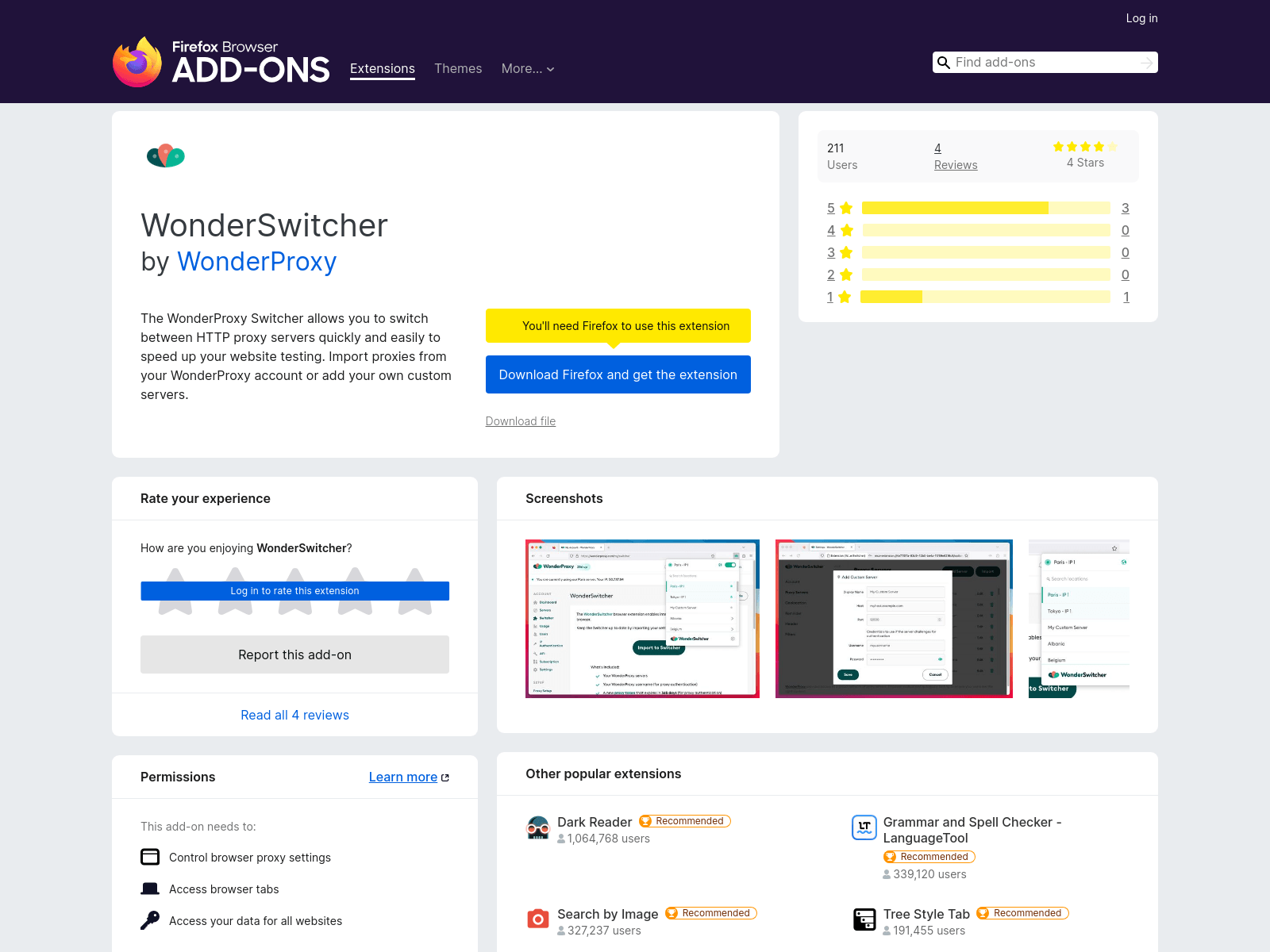
Task: Click Report this add-on button
Action: 295,654
